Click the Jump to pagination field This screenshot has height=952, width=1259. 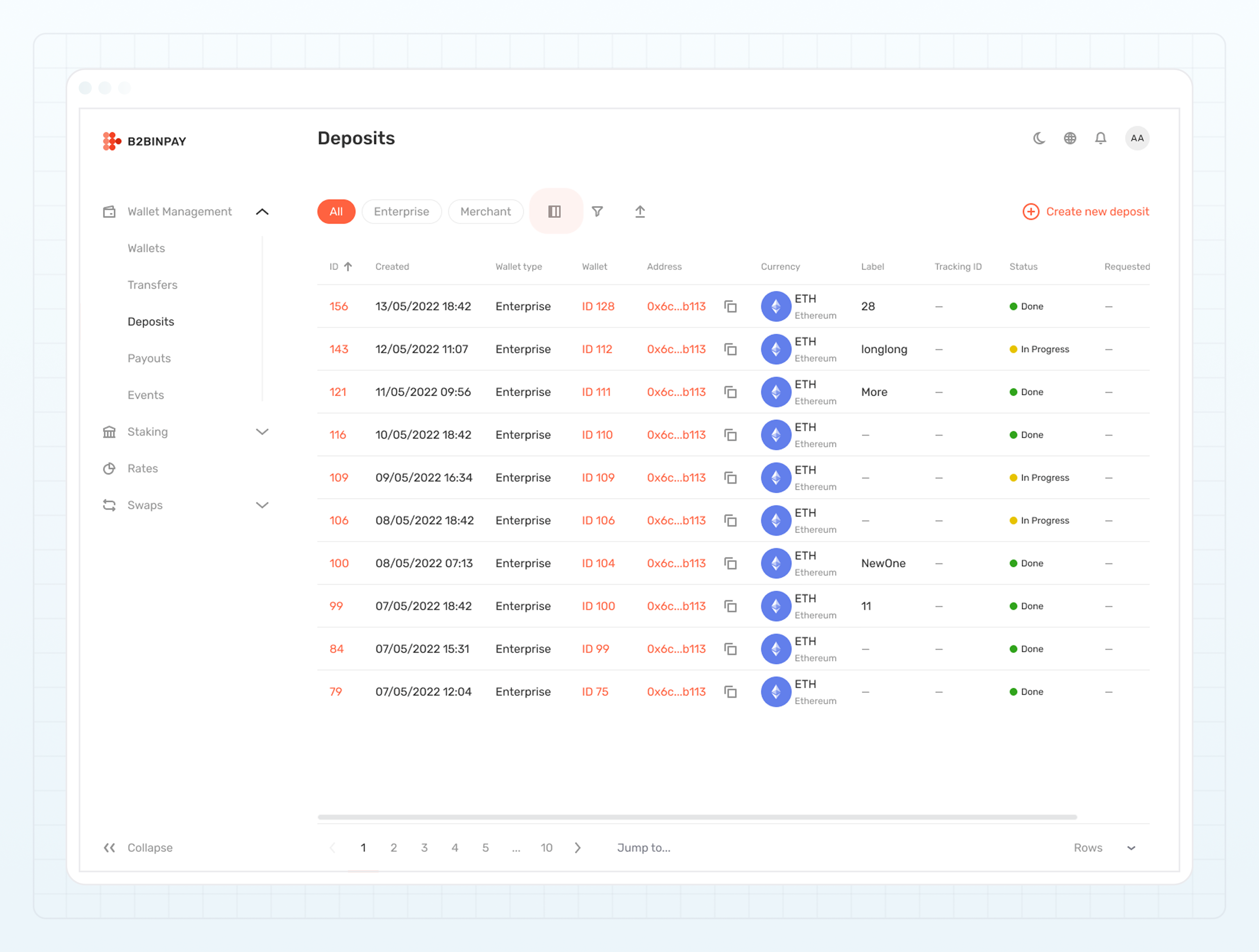point(643,847)
